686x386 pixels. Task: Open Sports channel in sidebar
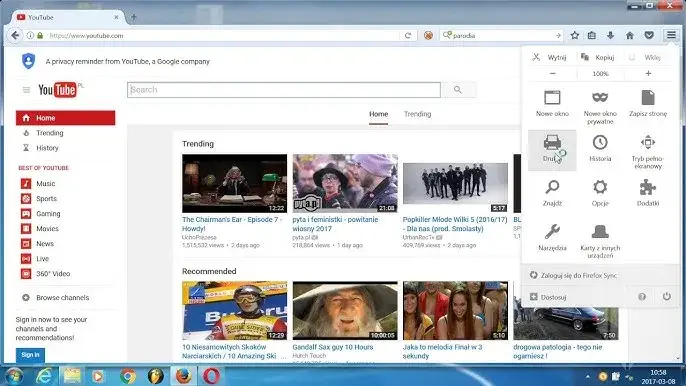39,198
